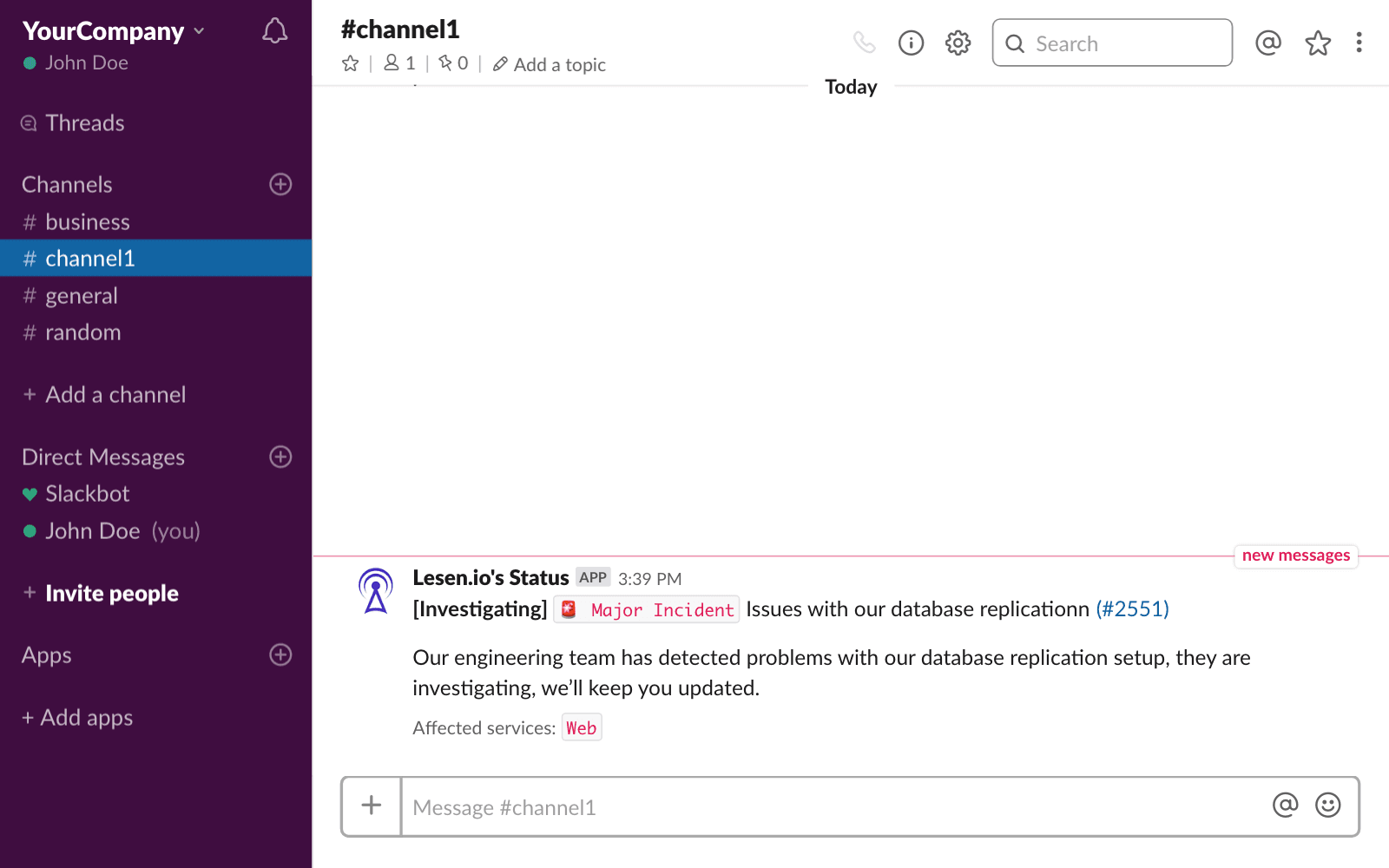Focus the Search field

click(1112, 43)
